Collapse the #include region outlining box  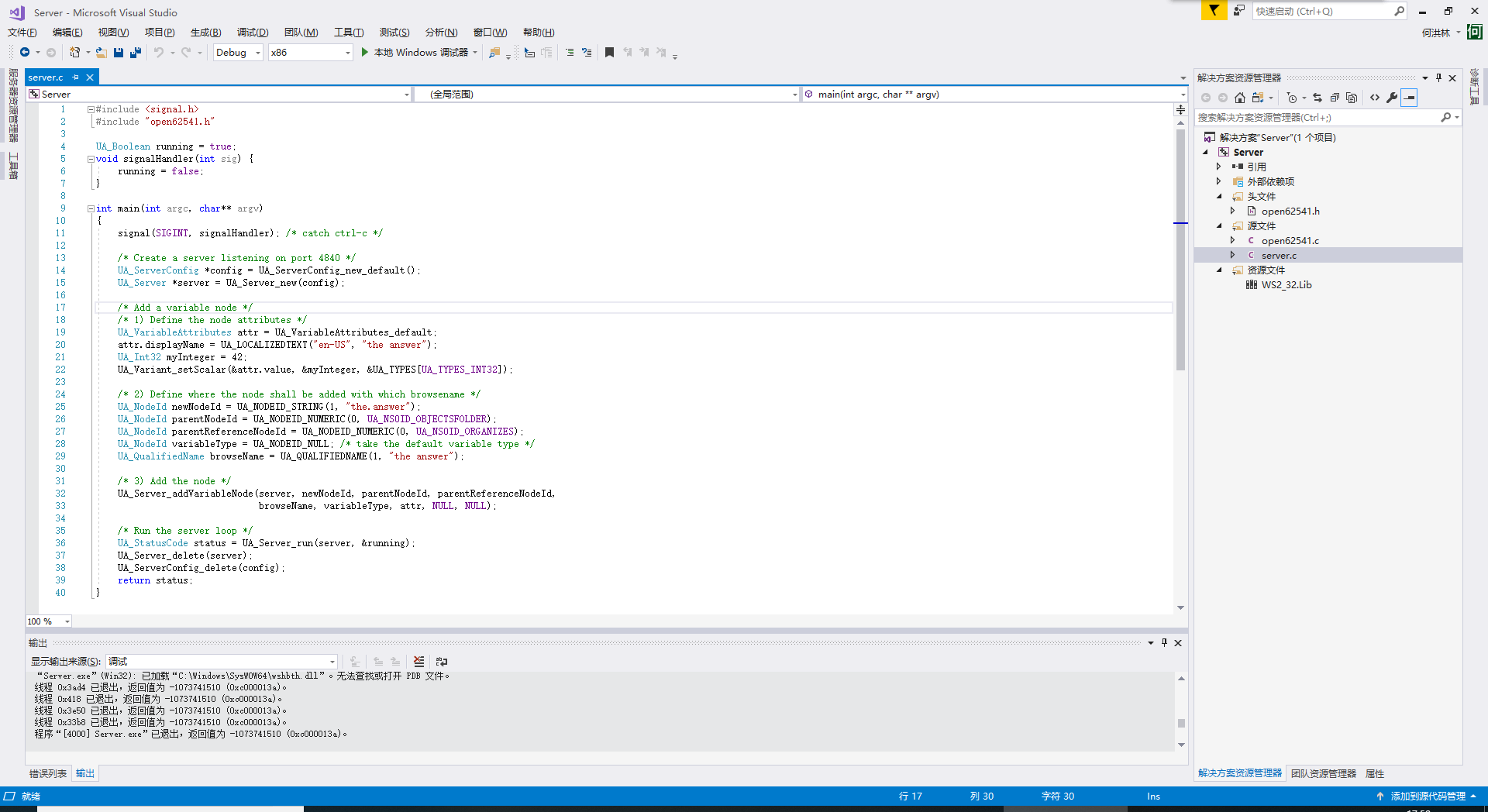point(91,109)
